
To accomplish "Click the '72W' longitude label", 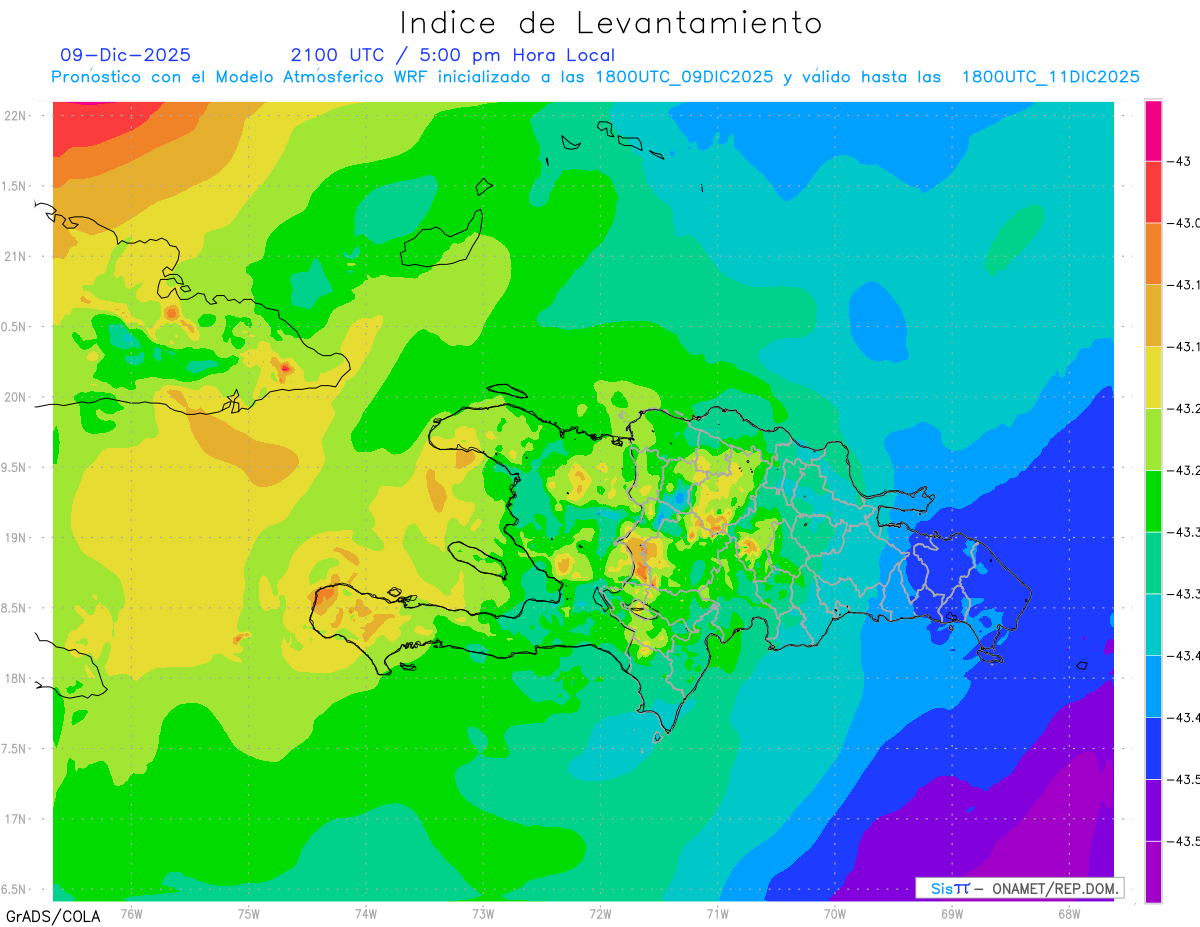I will click(600, 914).
